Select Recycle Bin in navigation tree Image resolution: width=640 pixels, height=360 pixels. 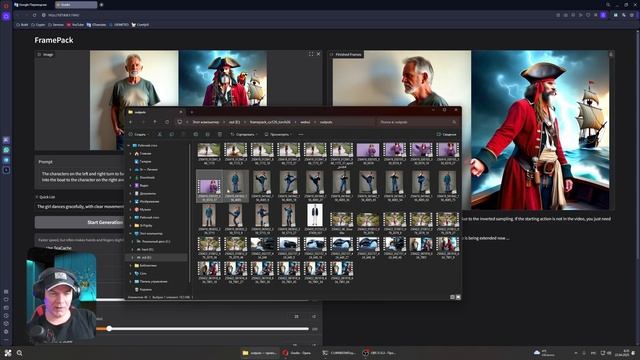[143, 289]
